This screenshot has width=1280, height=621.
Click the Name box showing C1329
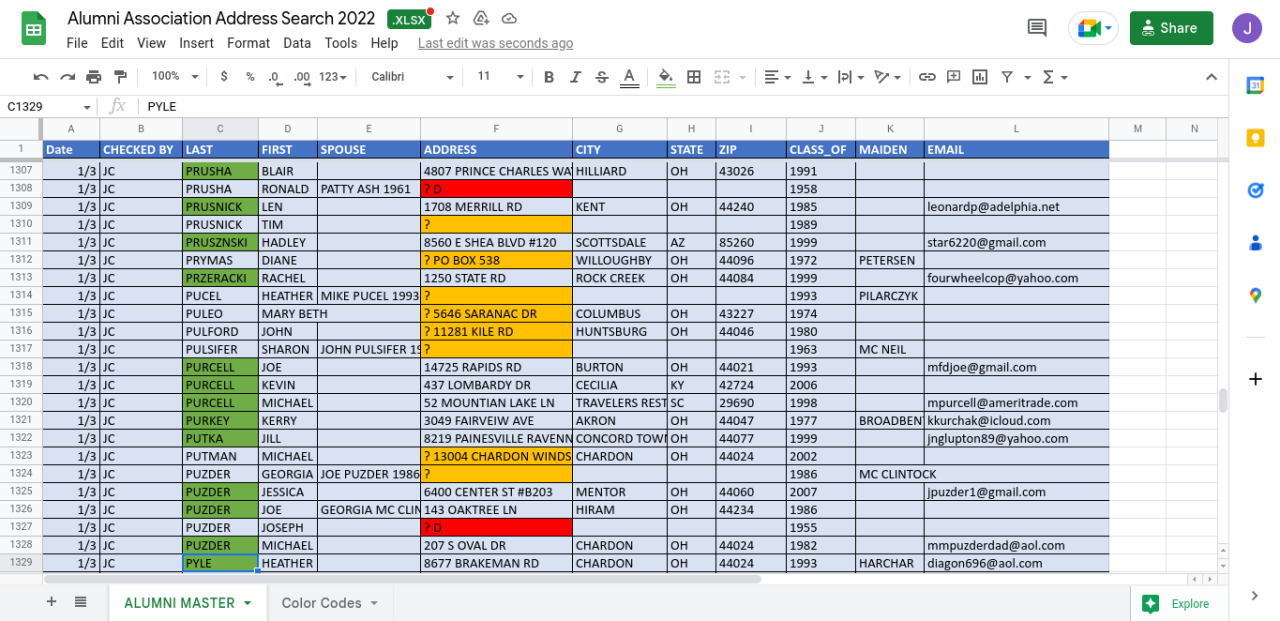(x=48, y=106)
